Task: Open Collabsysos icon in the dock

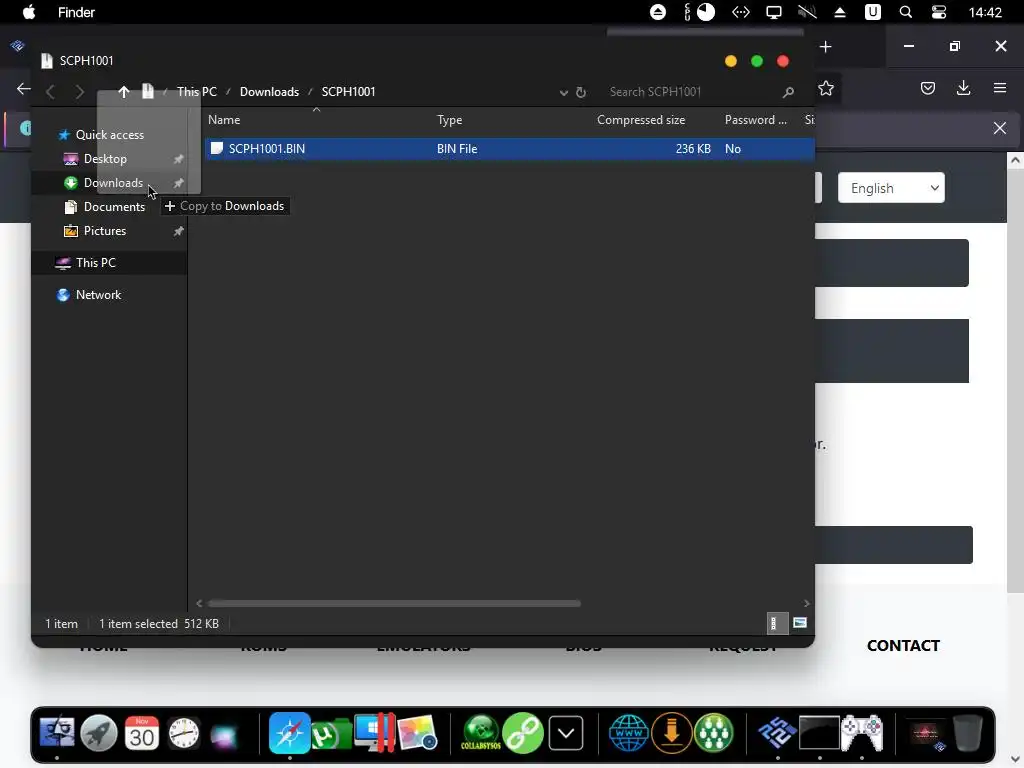Action: tap(481, 733)
